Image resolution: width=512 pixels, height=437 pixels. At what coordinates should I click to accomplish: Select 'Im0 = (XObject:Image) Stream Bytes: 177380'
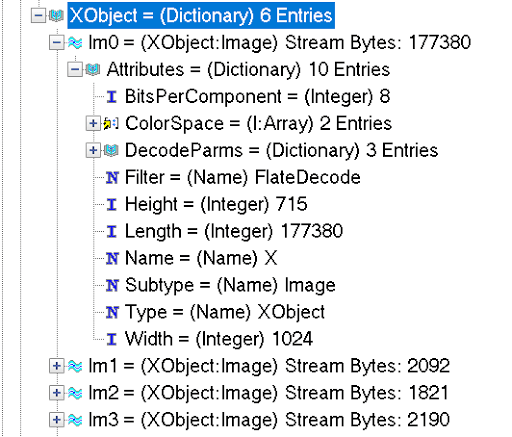(x=279, y=43)
